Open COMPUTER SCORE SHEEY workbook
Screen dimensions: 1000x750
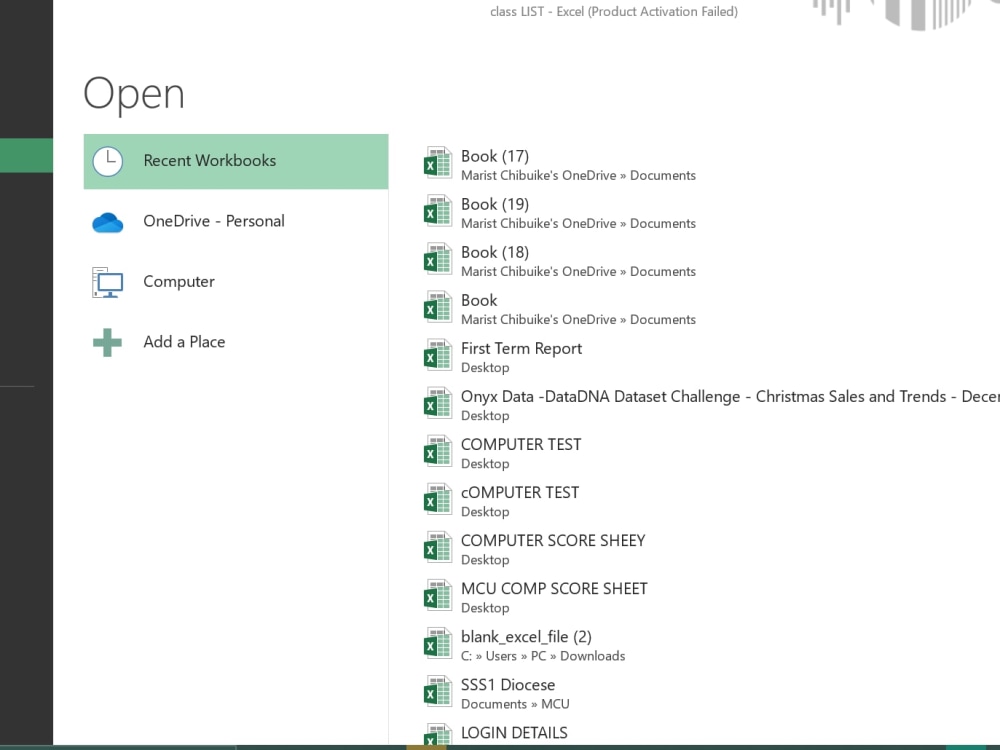tap(553, 541)
